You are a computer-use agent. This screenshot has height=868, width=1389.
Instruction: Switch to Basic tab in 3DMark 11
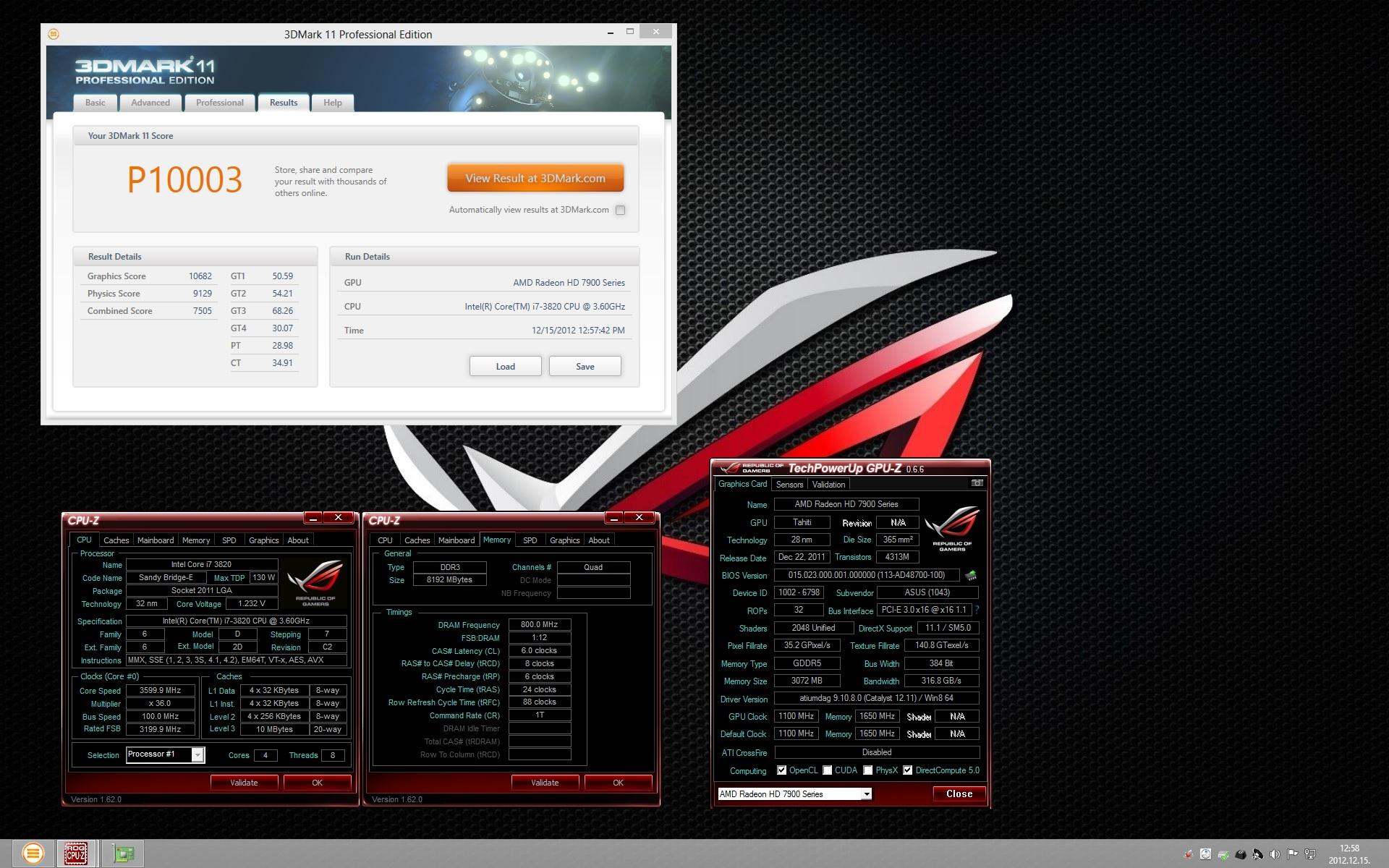pyautogui.click(x=95, y=103)
